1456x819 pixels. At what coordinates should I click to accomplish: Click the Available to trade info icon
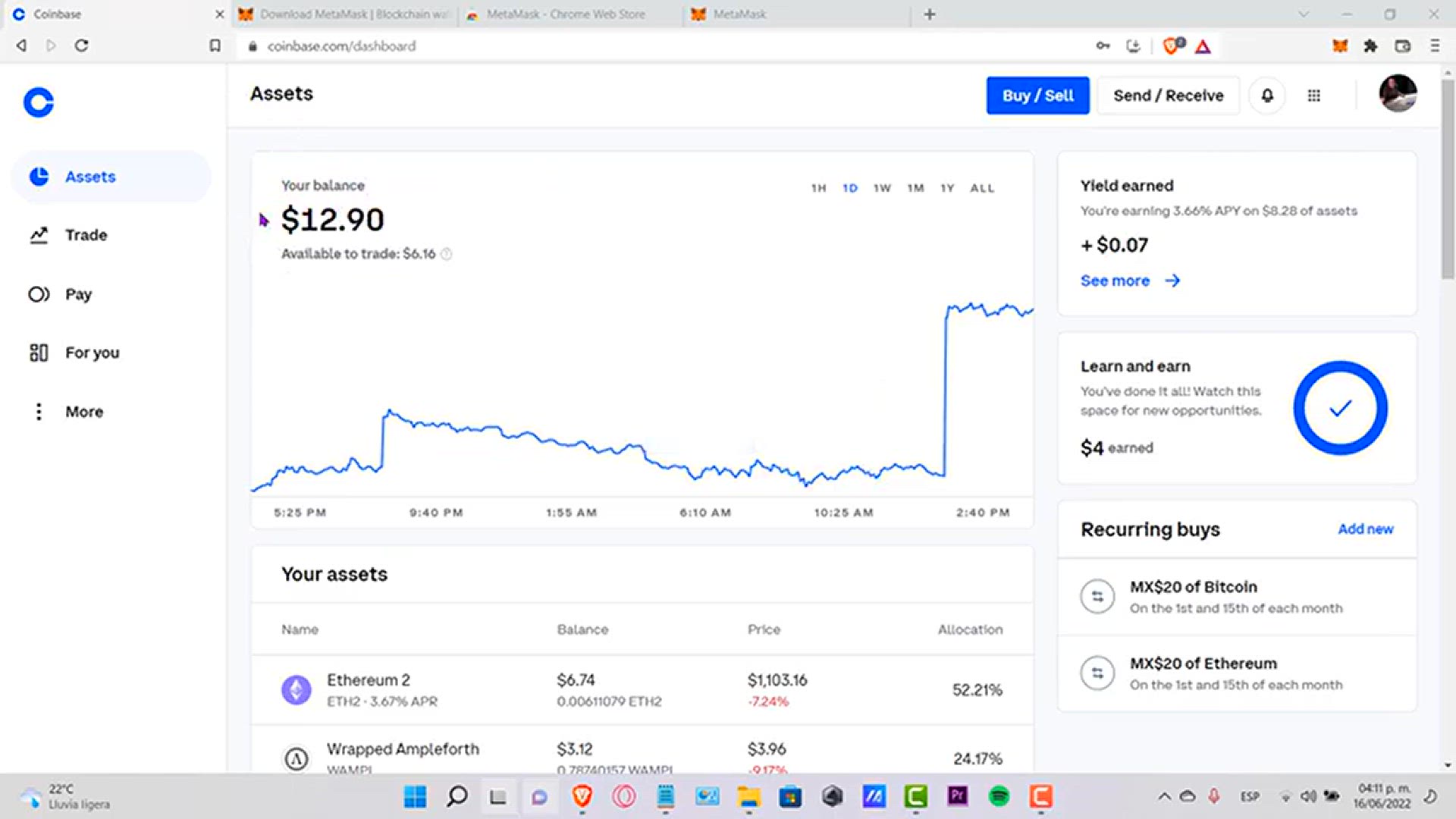click(x=447, y=254)
